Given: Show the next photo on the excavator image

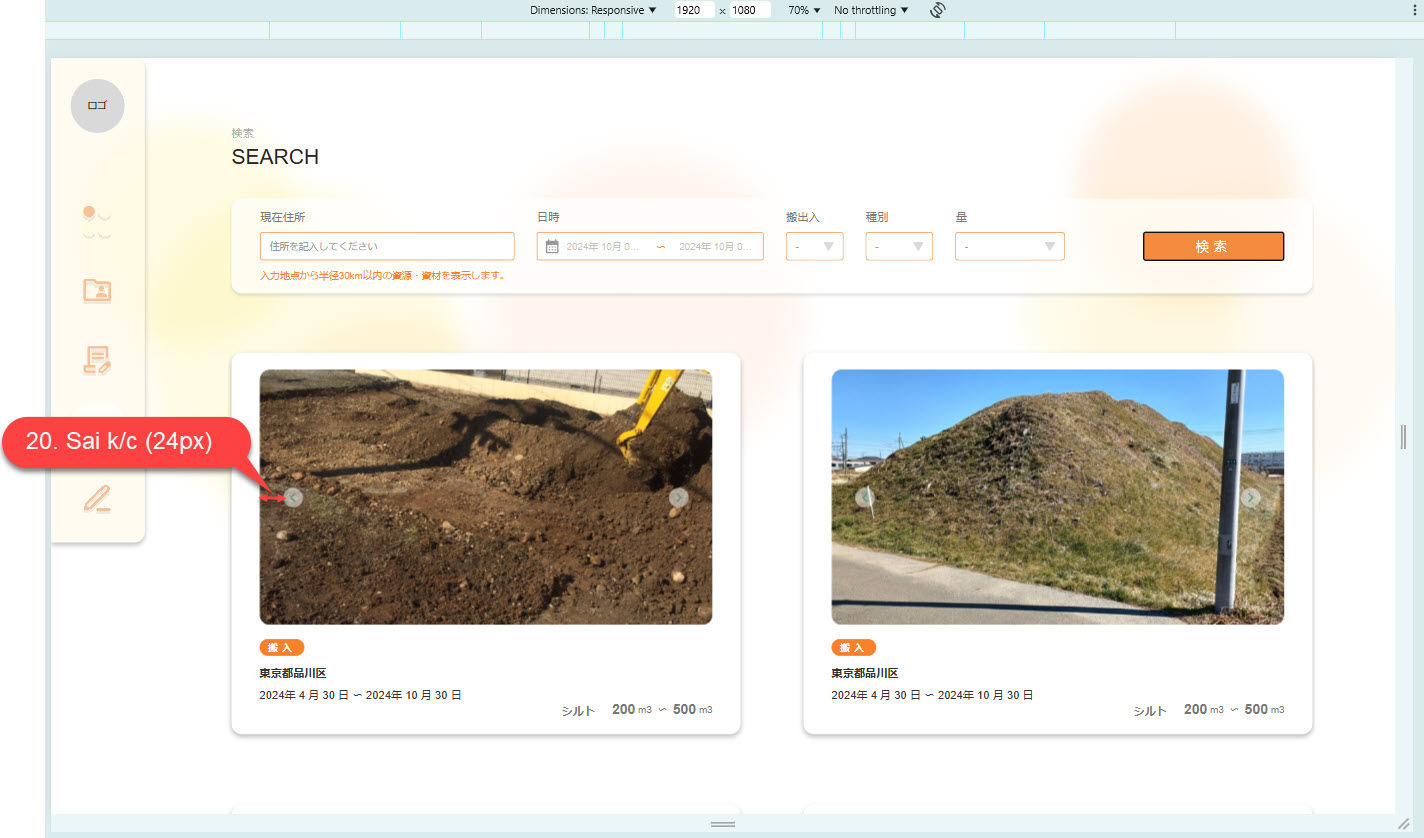Looking at the screenshot, I should (679, 497).
